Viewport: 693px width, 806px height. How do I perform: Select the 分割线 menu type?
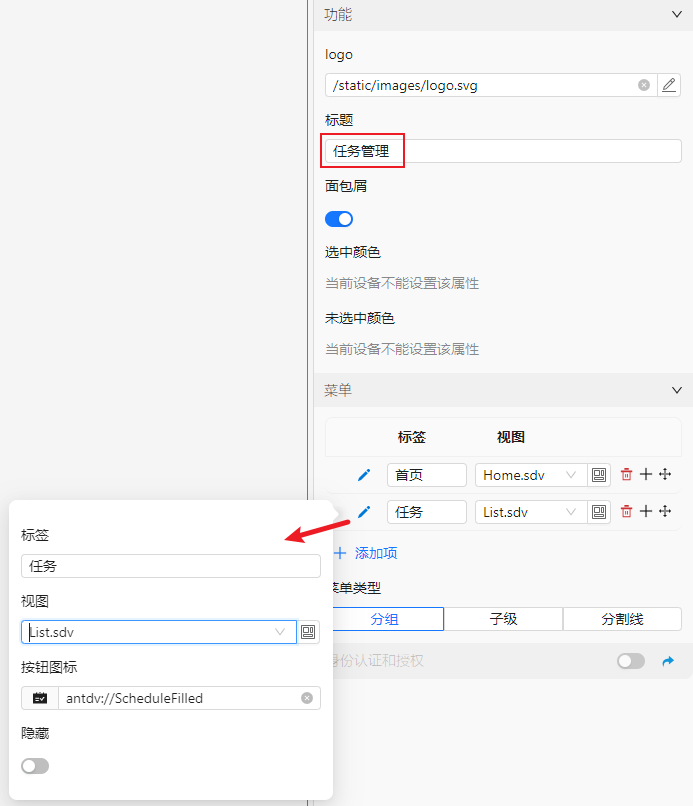pyautogui.click(x=622, y=619)
